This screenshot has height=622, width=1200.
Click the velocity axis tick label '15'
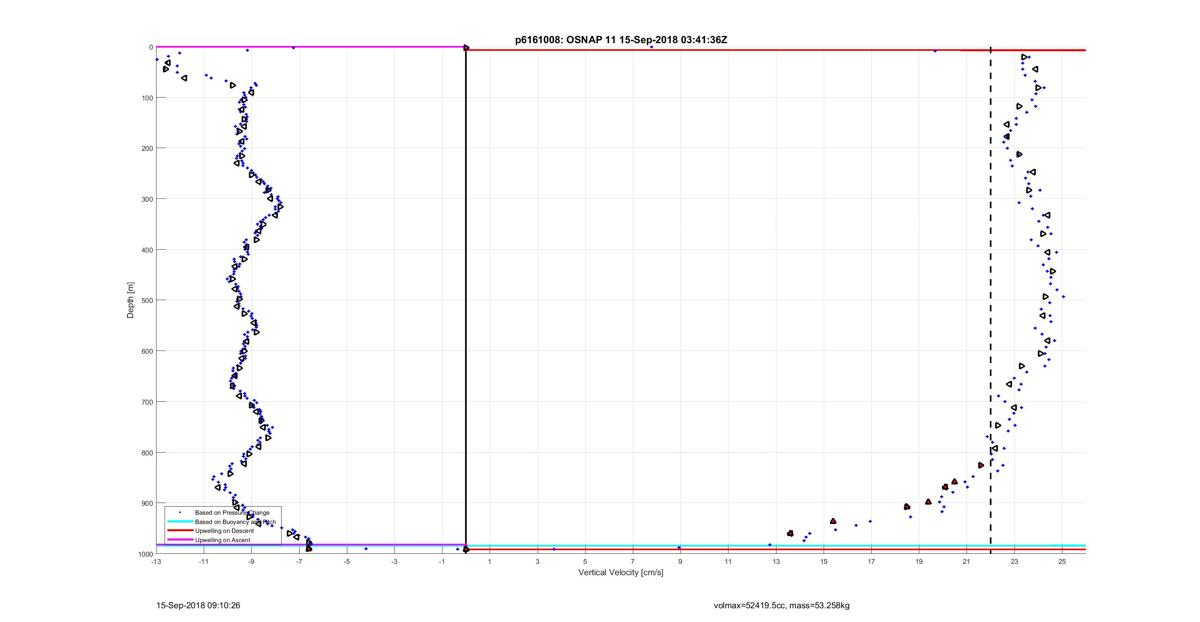824,562
